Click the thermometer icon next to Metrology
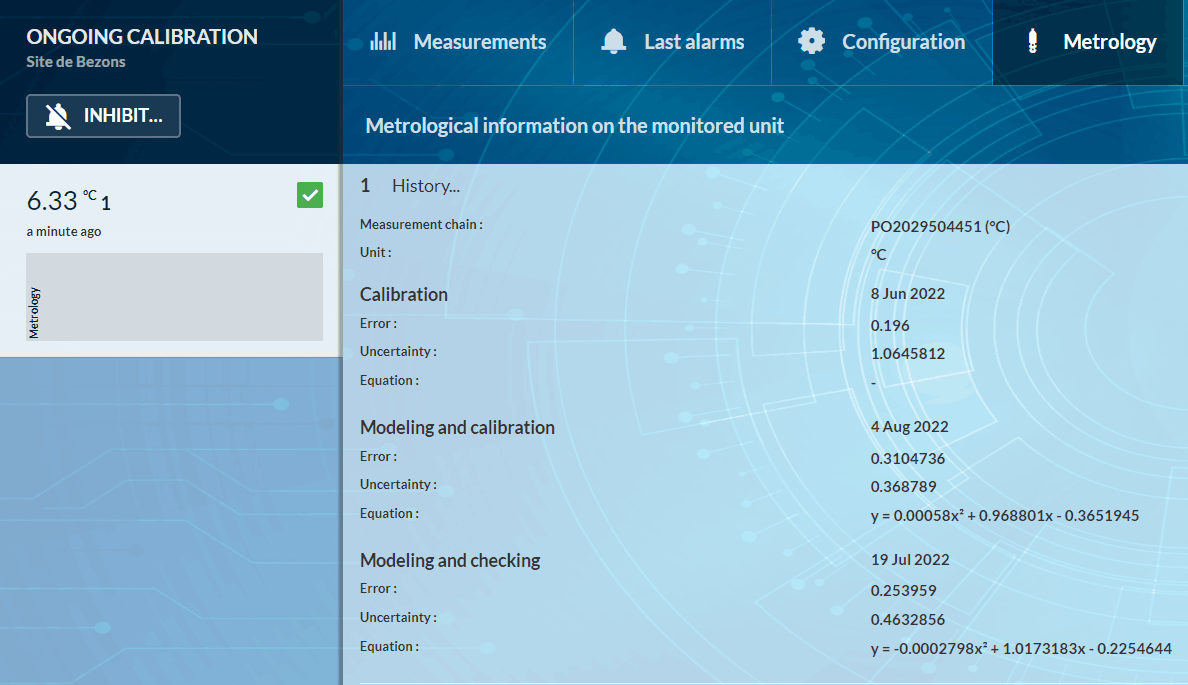Viewport: 1188px width, 685px height. [x=1032, y=41]
